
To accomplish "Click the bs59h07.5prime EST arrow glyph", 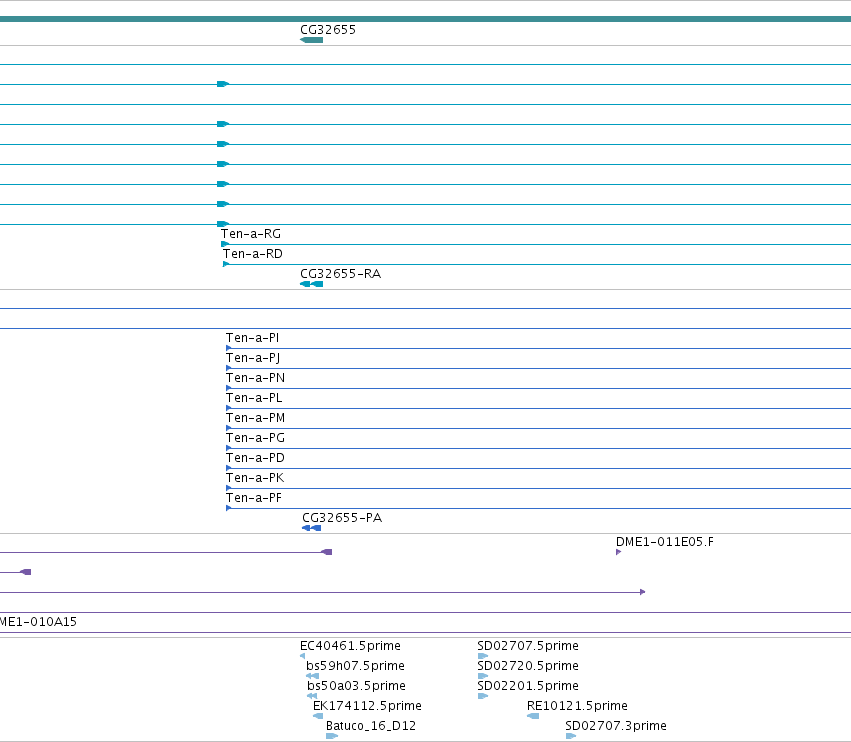I will click(313, 676).
